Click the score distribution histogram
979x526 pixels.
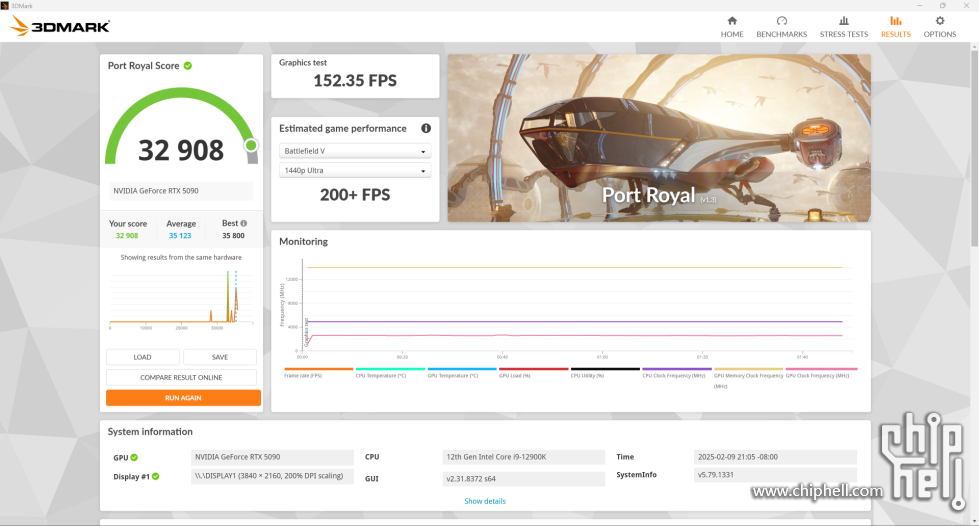(x=181, y=298)
